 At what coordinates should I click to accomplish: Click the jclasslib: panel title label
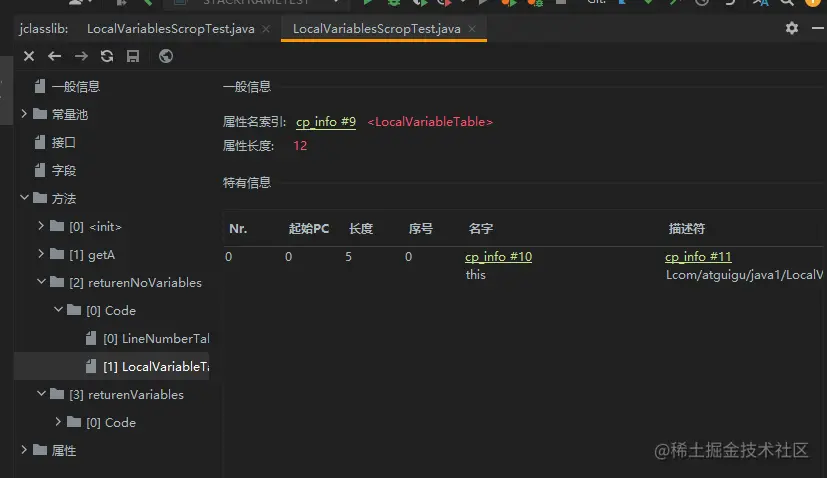pos(44,29)
